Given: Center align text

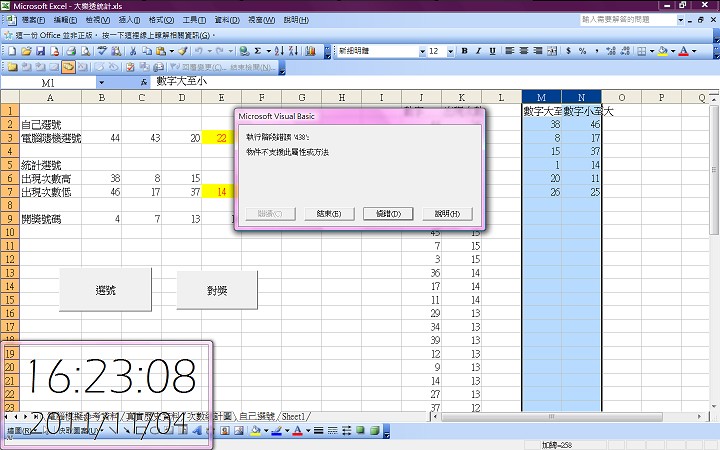Looking at the screenshot, I should (524, 51).
